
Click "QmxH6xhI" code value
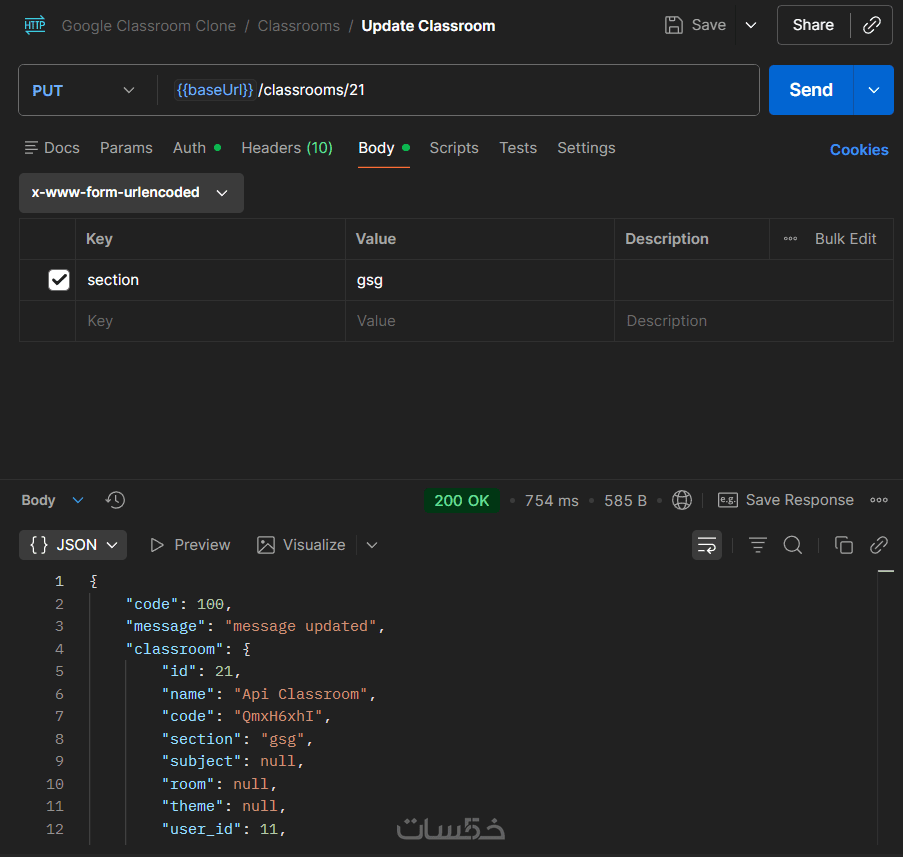tap(278, 716)
